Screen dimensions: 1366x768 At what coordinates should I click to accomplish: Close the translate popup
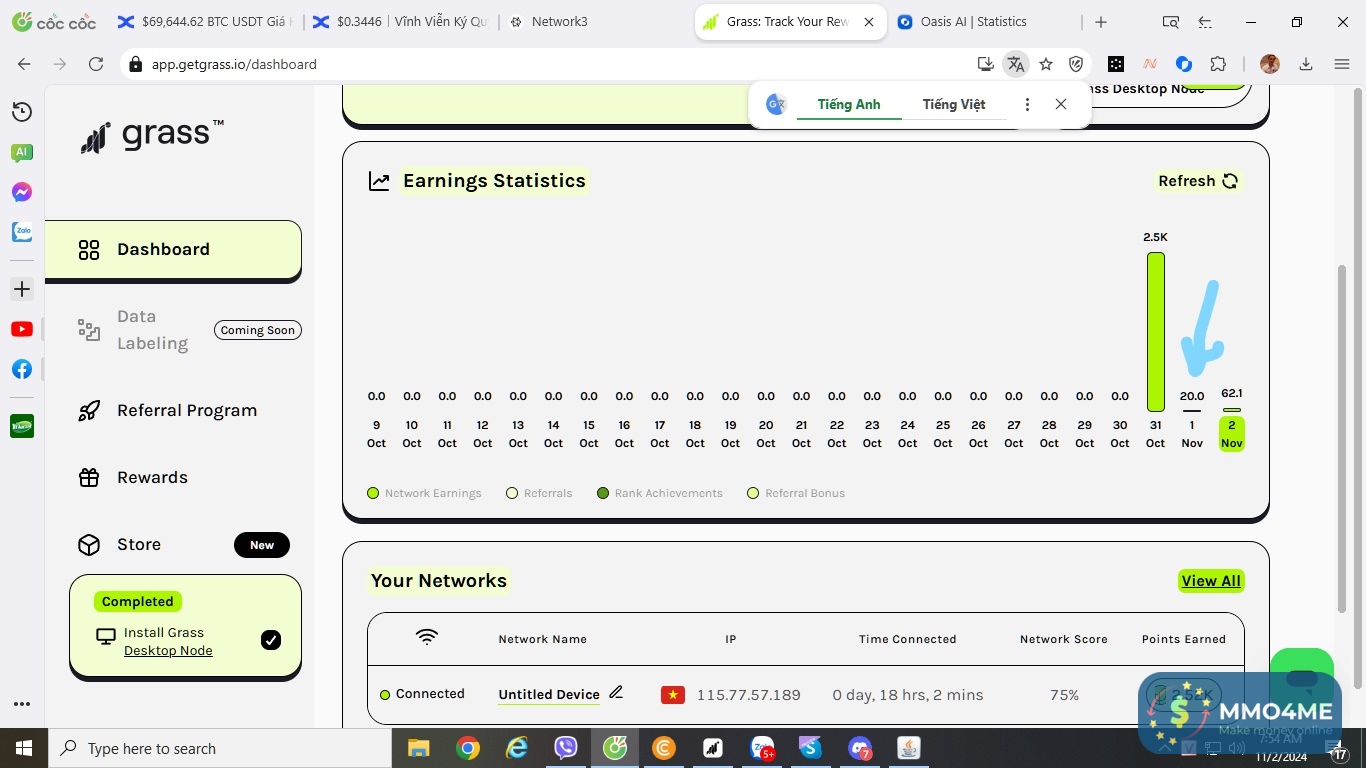(x=1061, y=104)
